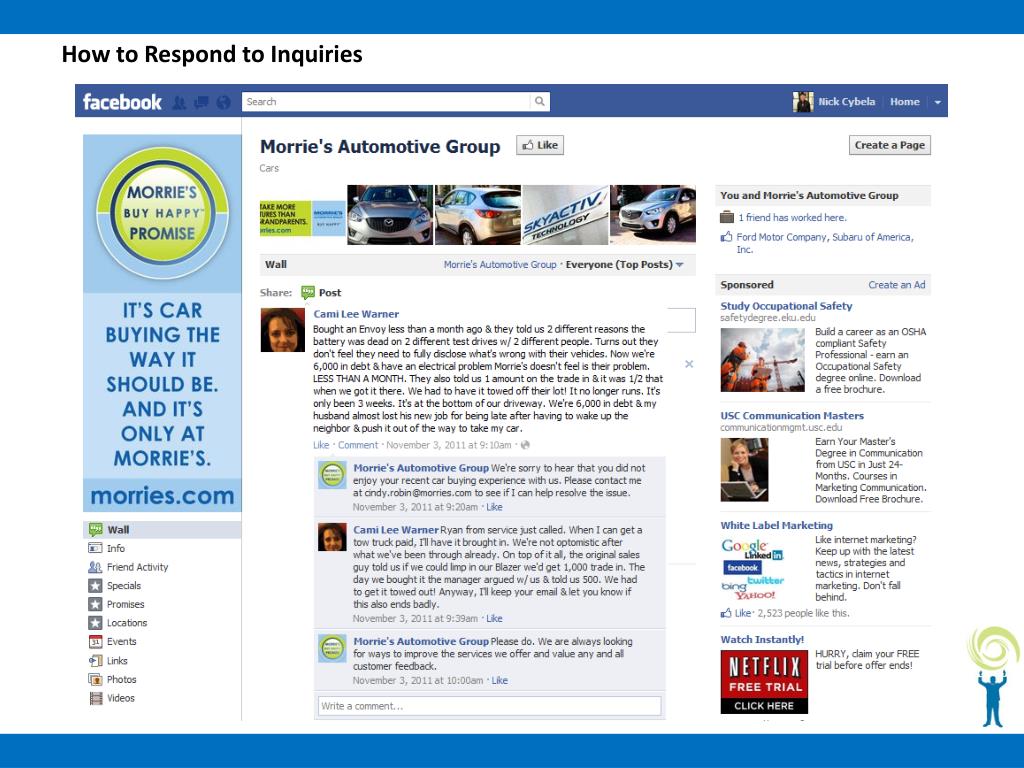Click the search magnifier button
Viewport: 1024px width, 768px height.
point(539,101)
